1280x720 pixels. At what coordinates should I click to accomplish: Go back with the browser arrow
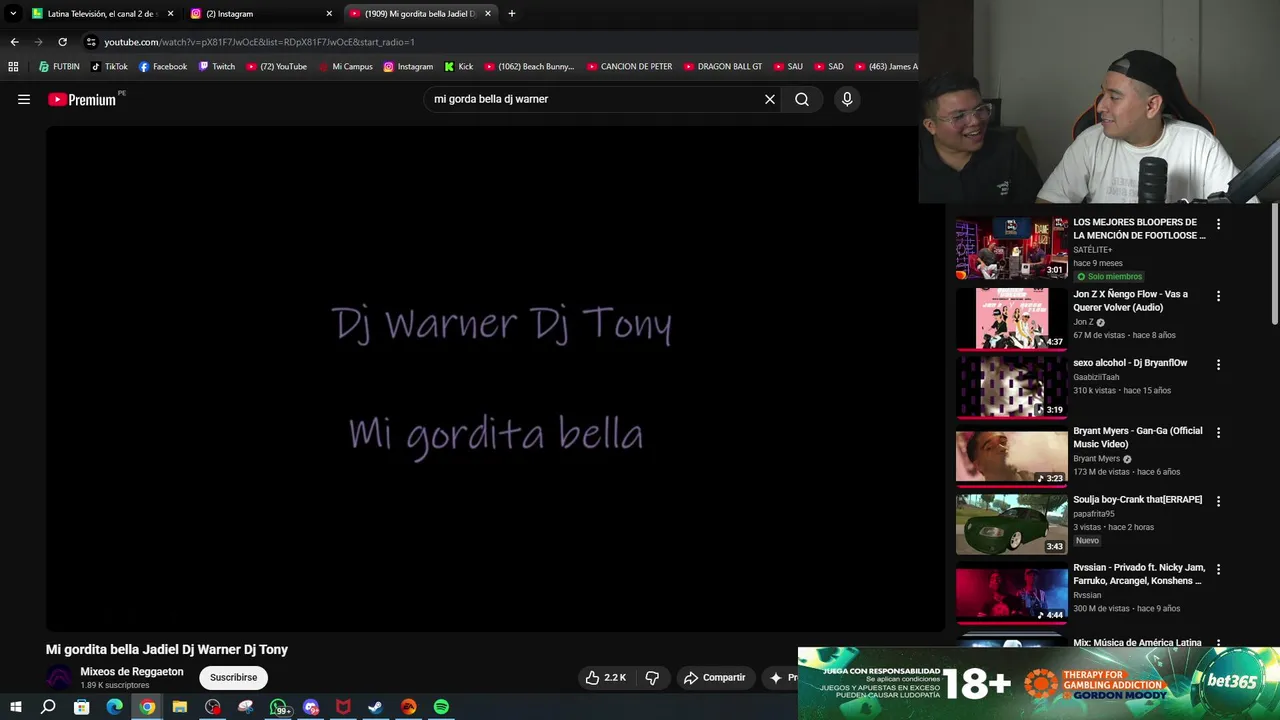pyautogui.click(x=14, y=42)
